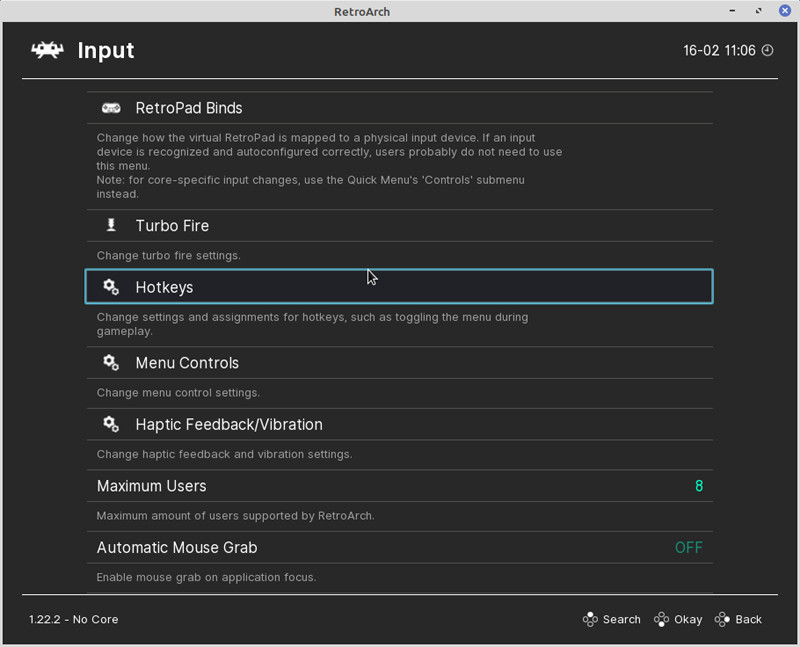Click the gears icon next to Menu Controls
The width and height of the screenshot is (800, 647).
(111, 363)
